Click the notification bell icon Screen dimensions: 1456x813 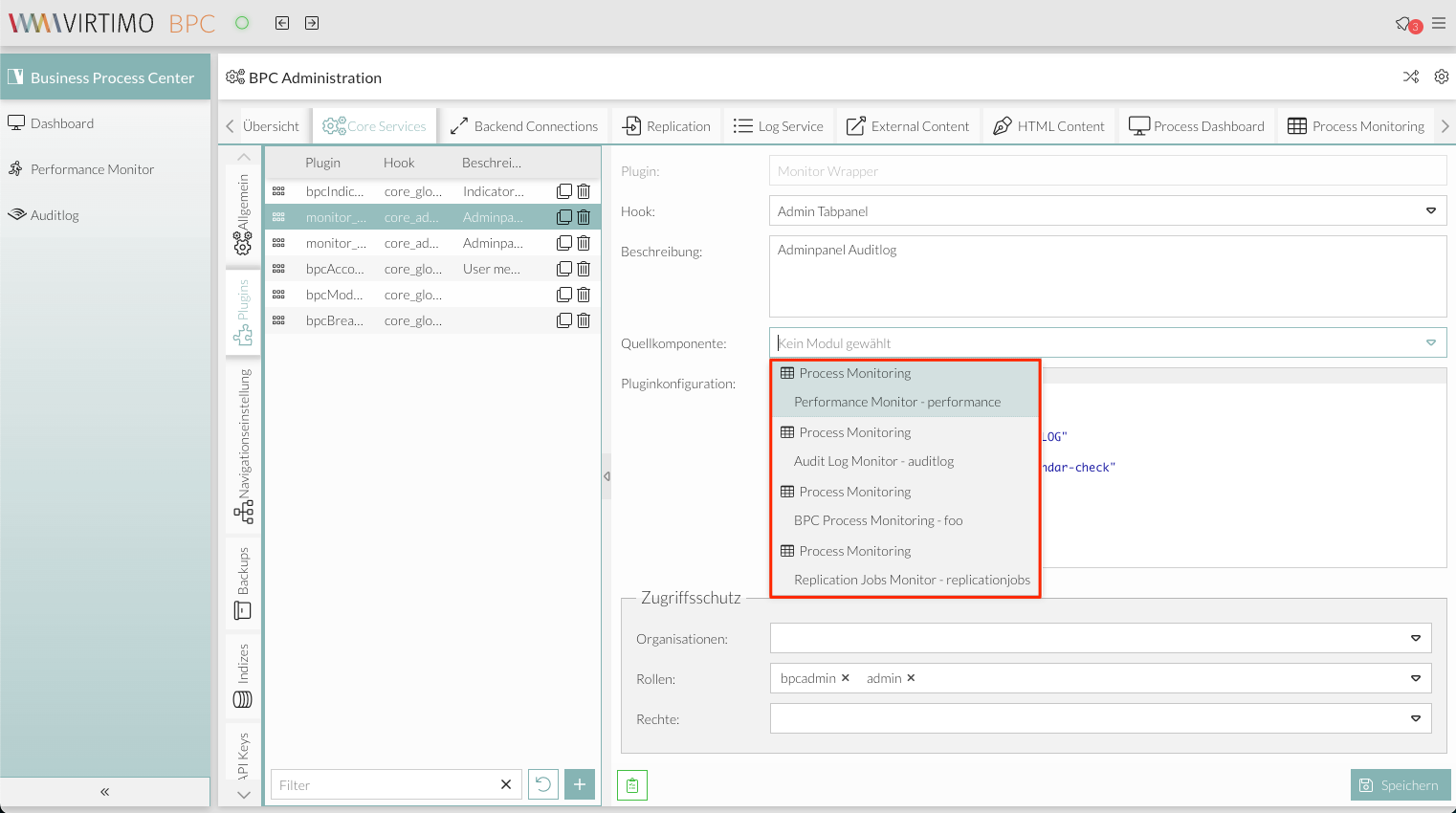coord(1404,24)
